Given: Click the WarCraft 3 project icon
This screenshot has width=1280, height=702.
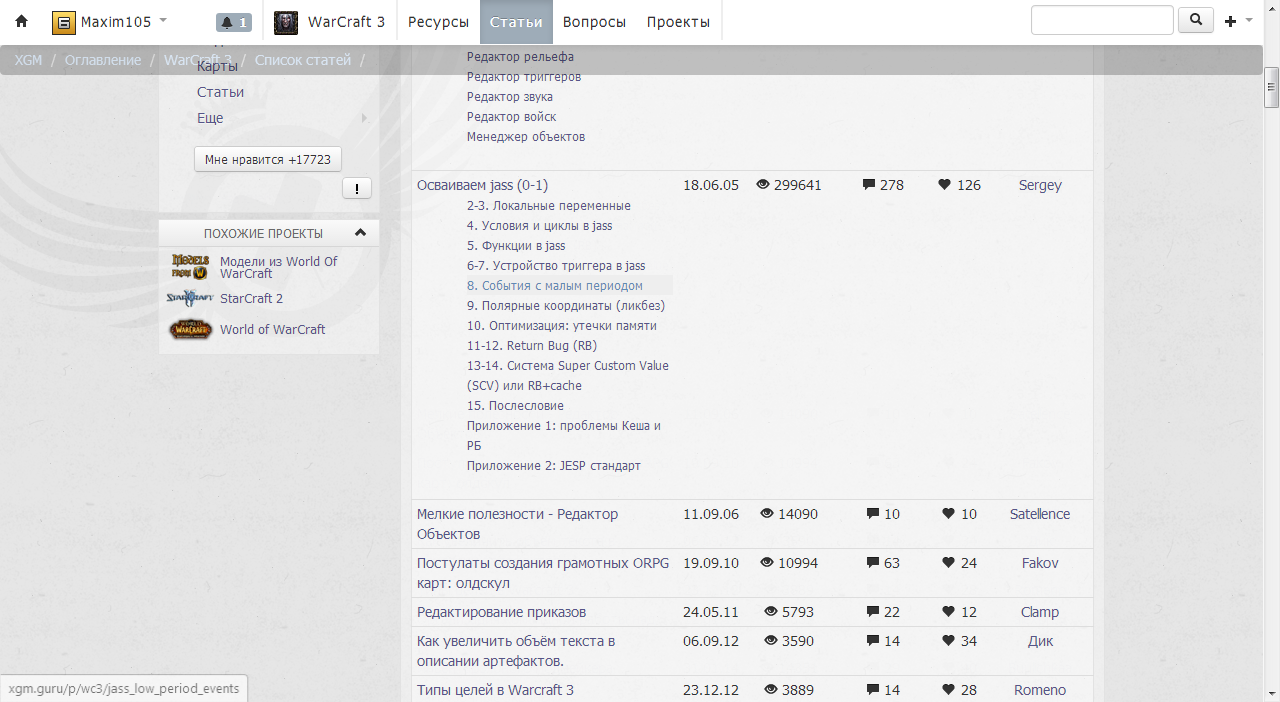Looking at the screenshot, I should pos(286,22).
